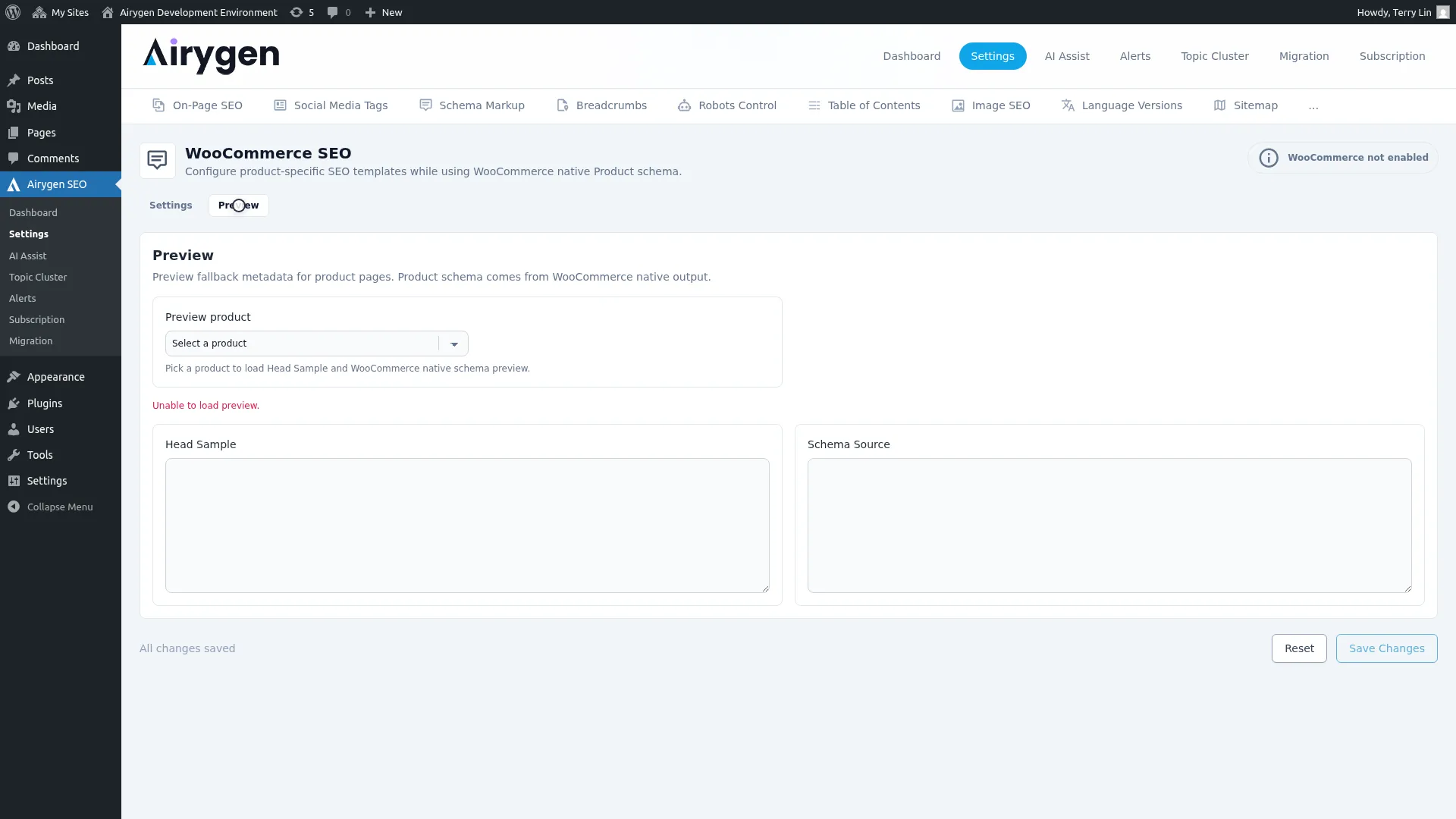Click inside the Schema Source text area

[1109, 526]
